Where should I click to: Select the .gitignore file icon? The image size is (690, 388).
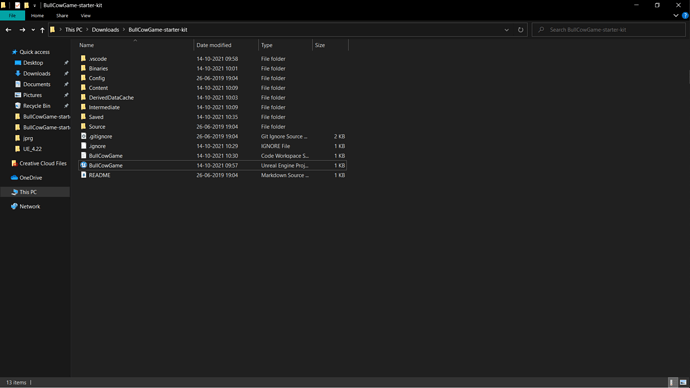[x=83, y=136]
